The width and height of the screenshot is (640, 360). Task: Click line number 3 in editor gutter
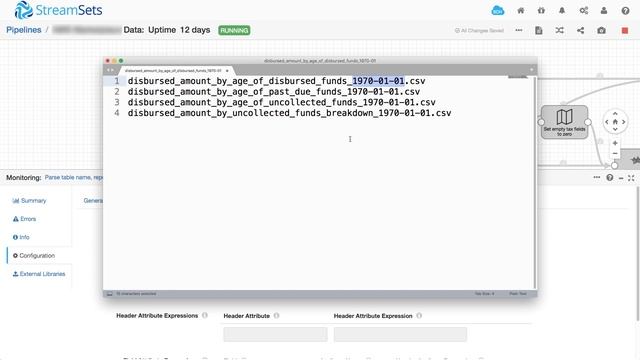point(117,102)
